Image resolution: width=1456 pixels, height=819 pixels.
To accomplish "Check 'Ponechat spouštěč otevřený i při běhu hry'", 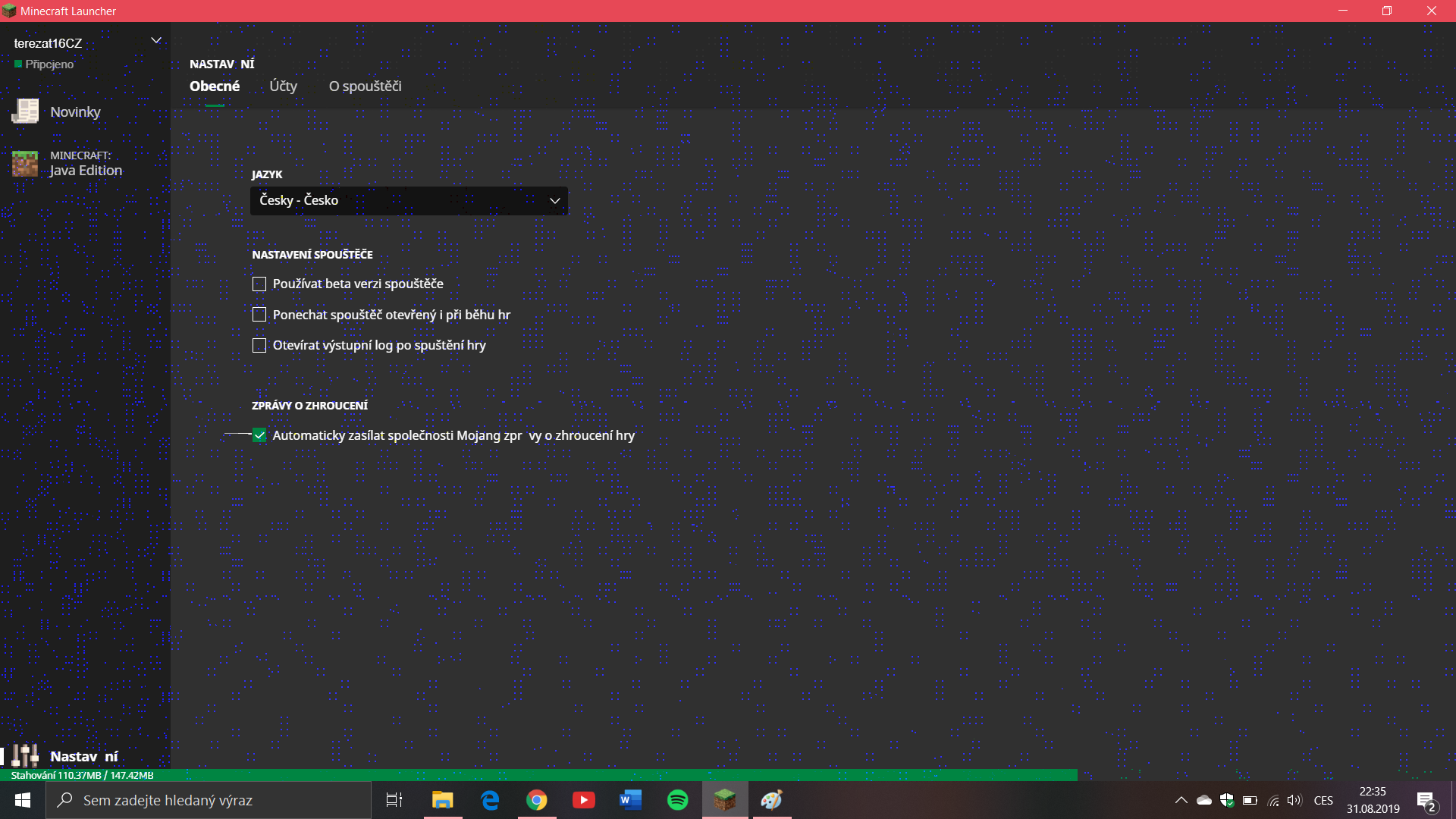I will click(259, 314).
